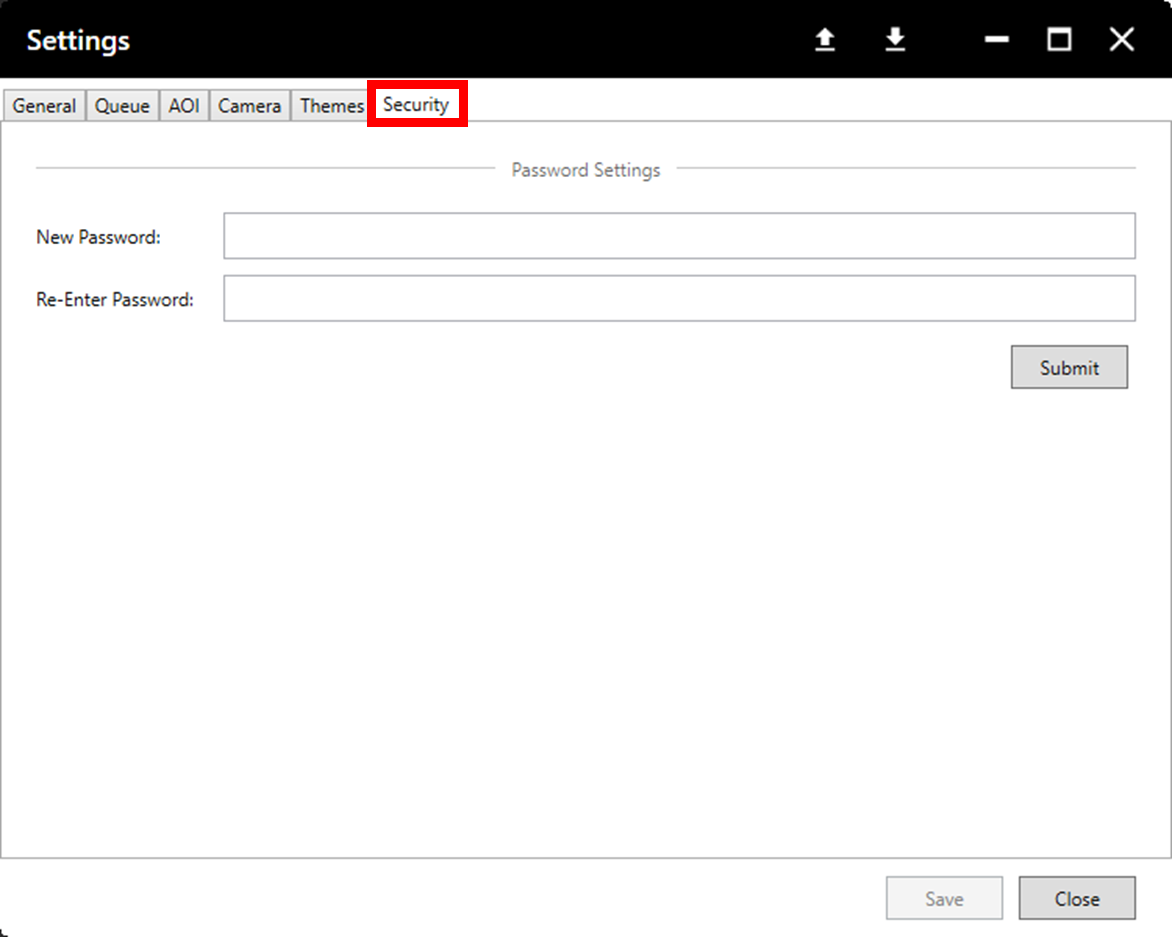Screen dimensions: 1172x937
Task: Select the AOI tab
Action: [x=184, y=105]
